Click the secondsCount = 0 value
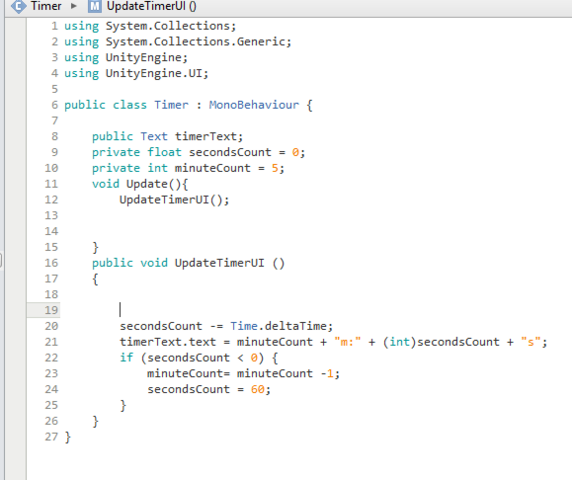The width and height of the screenshot is (572, 480). pyautogui.click(x=295, y=152)
